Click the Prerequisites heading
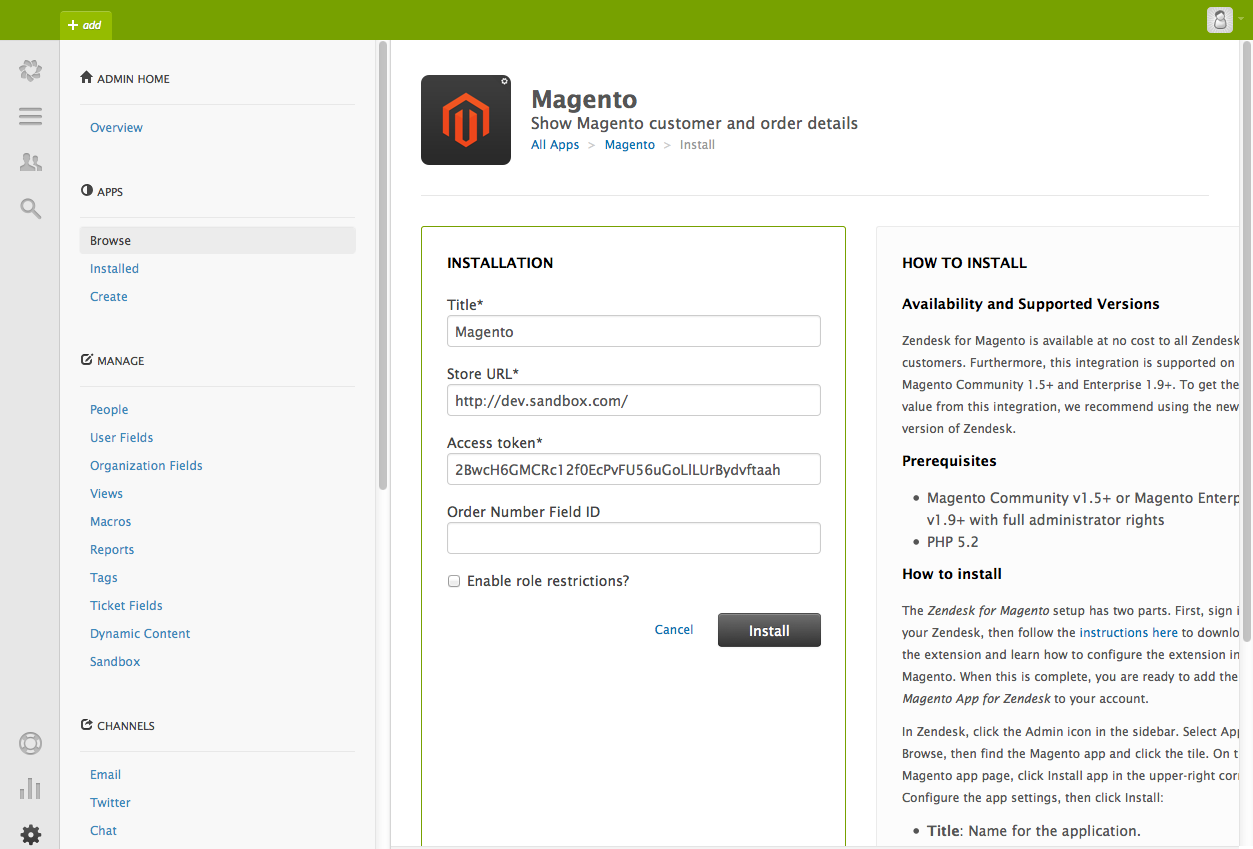 [x=949, y=461]
